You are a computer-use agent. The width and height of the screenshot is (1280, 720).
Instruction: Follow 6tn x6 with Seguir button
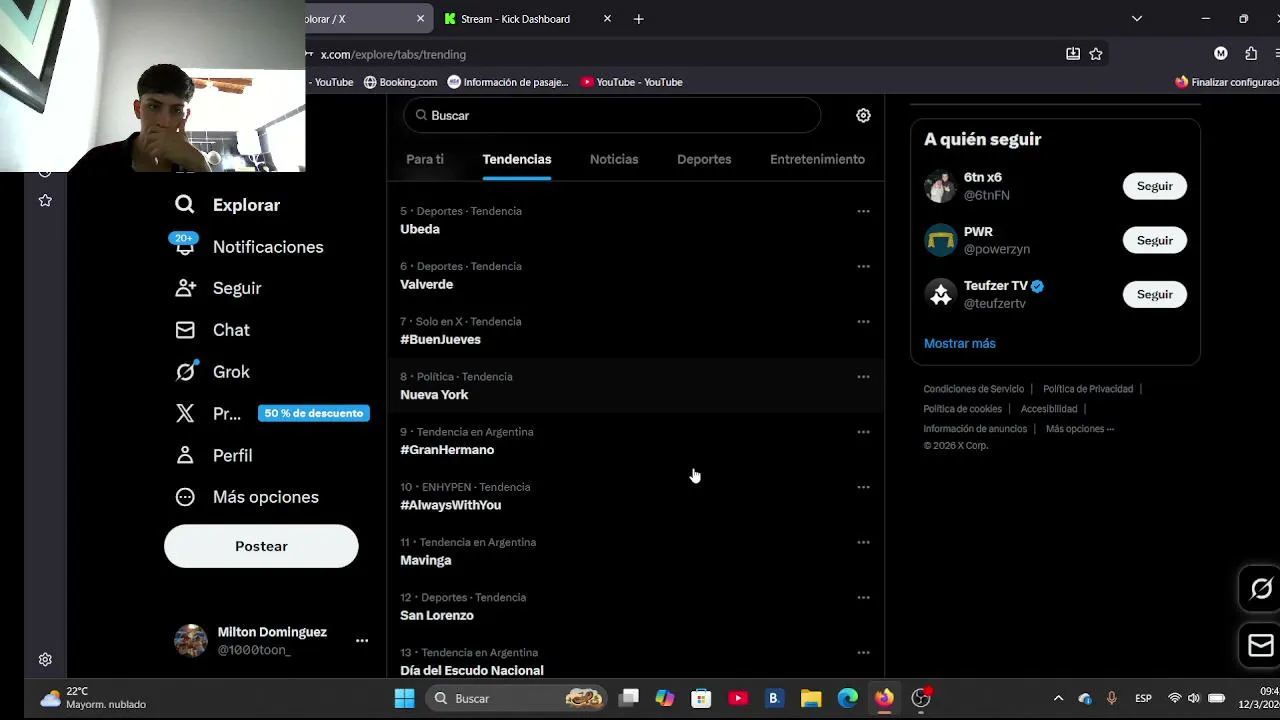click(1155, 186)
